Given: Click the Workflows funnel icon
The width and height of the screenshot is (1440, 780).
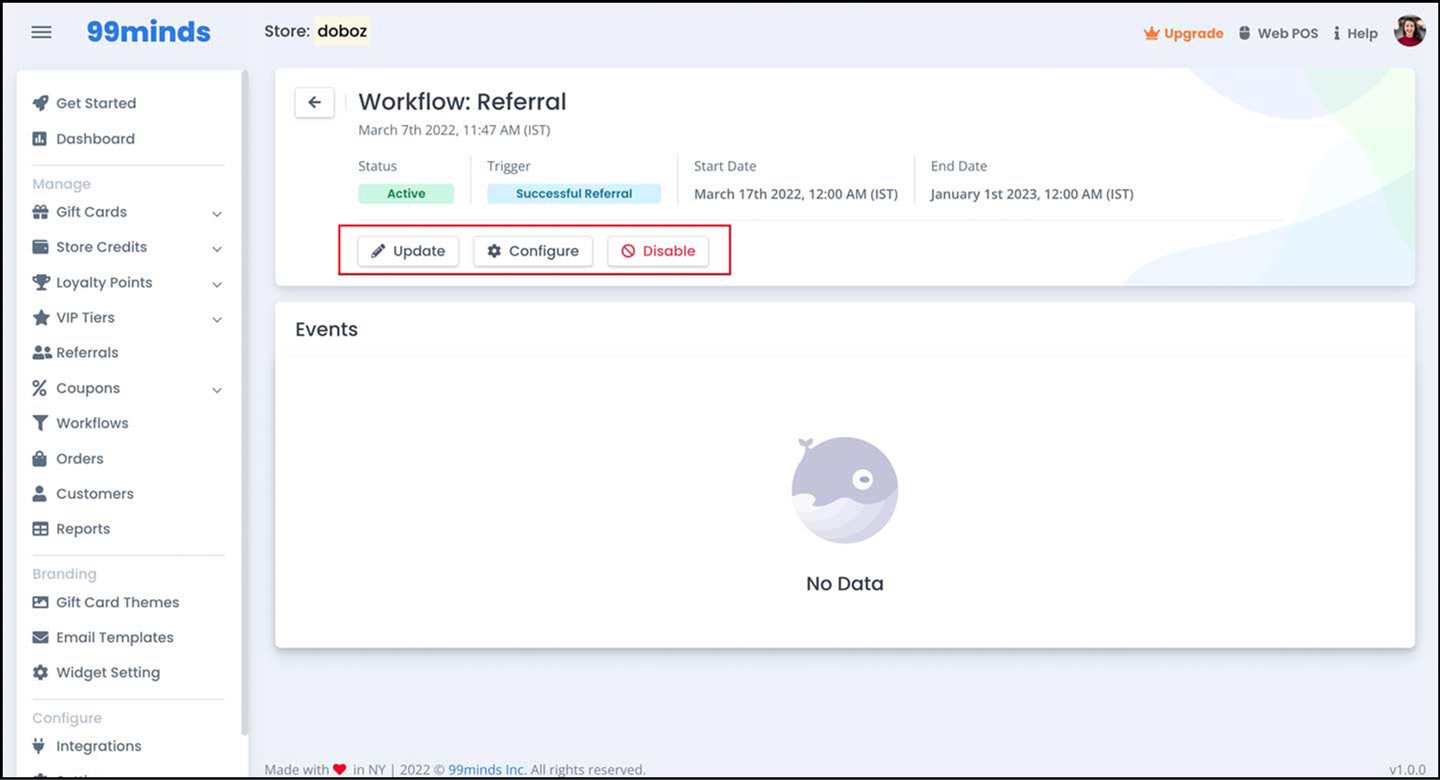Looking at the screenshot, I should [40, 423].
